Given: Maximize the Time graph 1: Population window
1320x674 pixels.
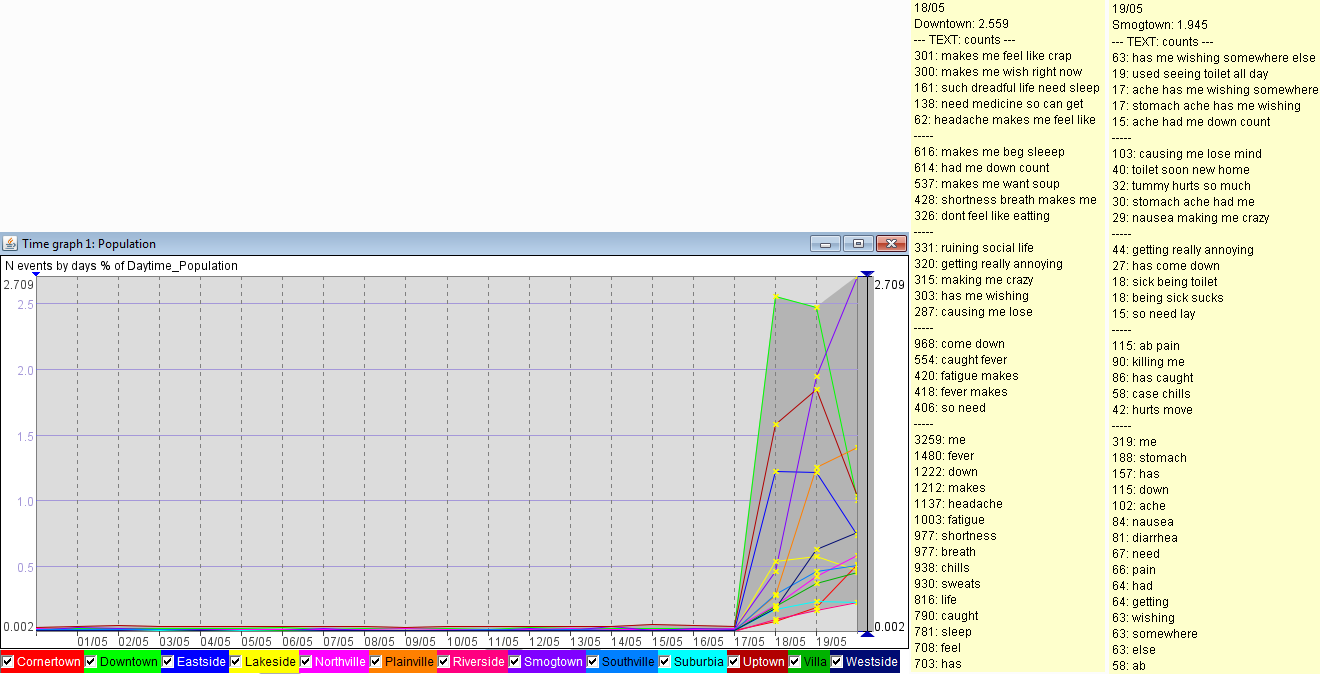Looking at the screenshot, I should 858,243.
